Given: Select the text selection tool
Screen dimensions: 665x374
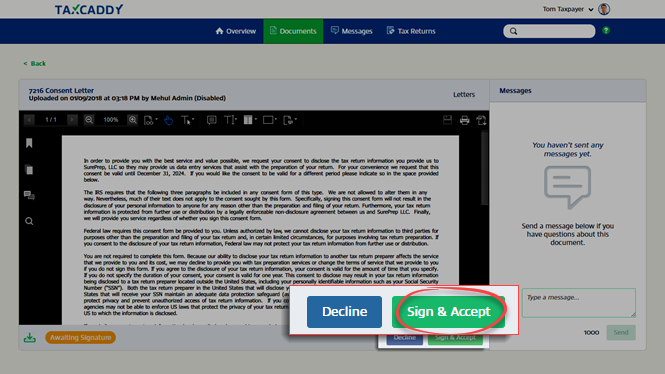Looking at the screenshot, I should (185, 120).
